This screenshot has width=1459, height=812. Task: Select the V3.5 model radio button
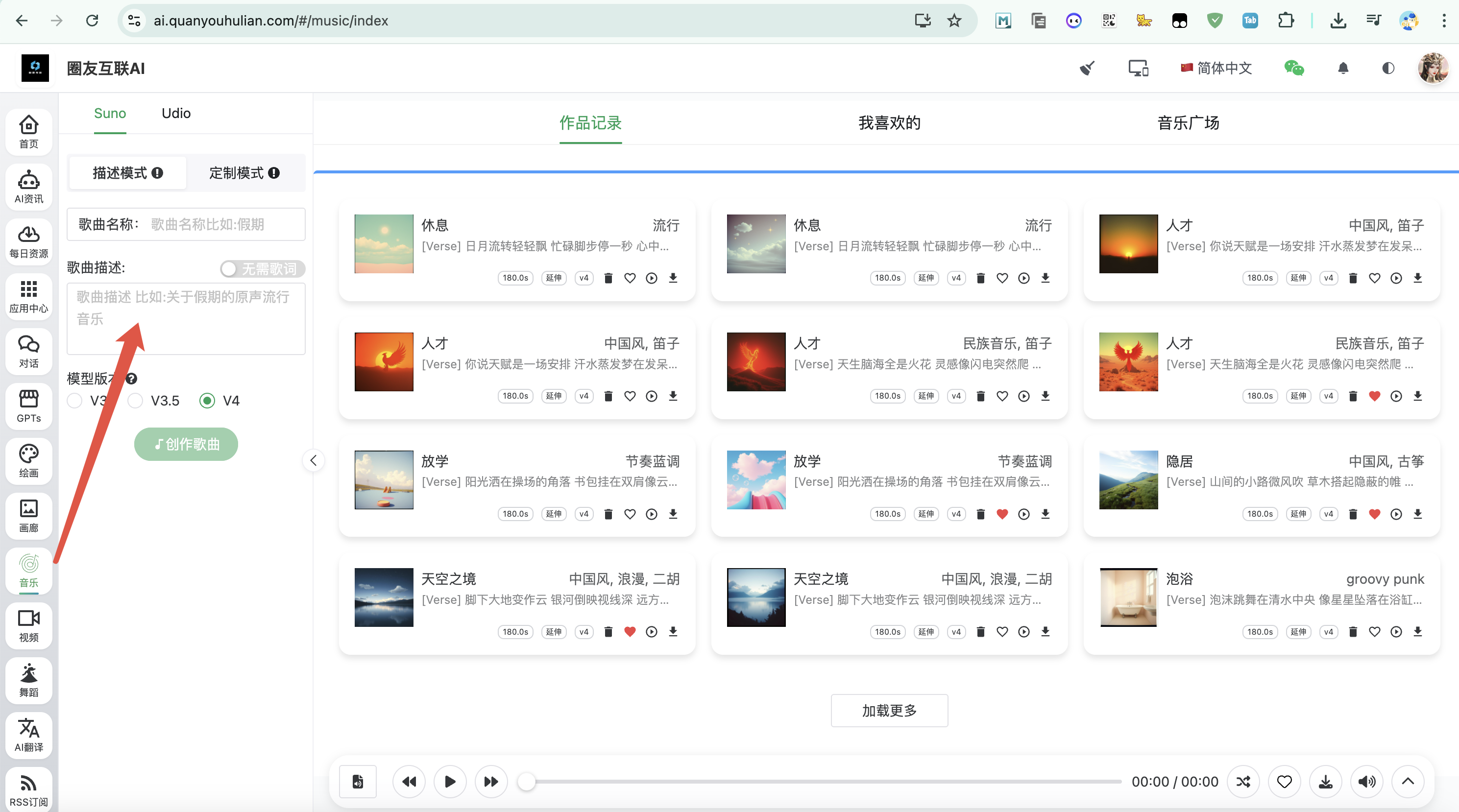(135, 401)
